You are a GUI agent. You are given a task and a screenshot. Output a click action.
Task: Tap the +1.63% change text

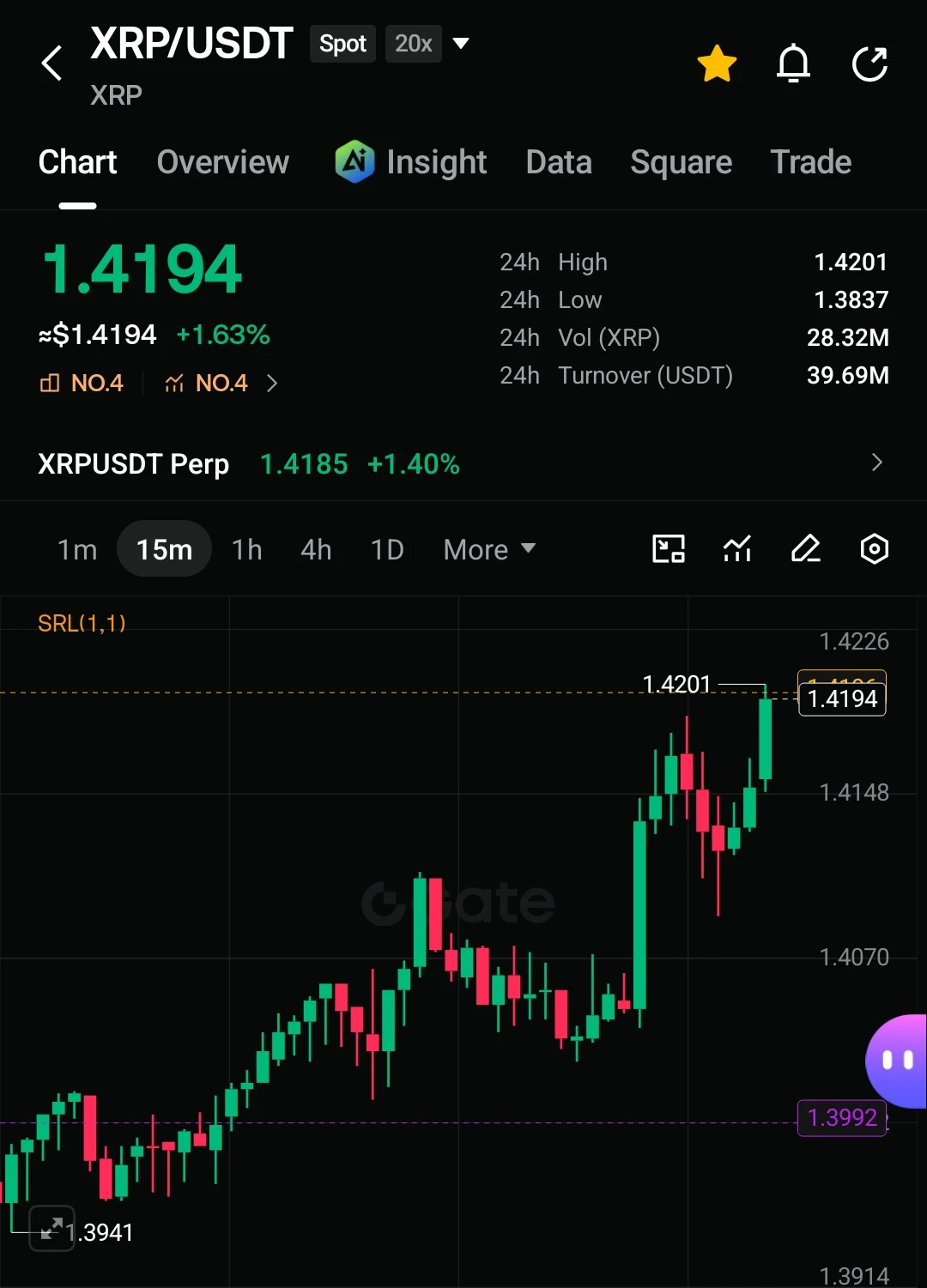223,334
